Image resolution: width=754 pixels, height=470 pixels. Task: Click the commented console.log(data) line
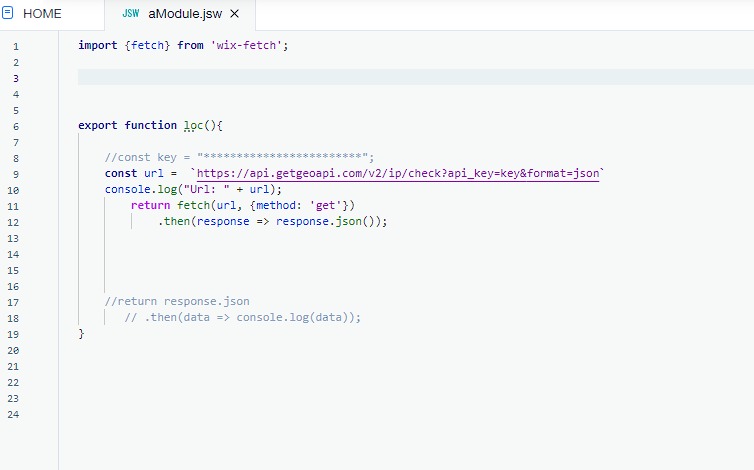point(243,318)
